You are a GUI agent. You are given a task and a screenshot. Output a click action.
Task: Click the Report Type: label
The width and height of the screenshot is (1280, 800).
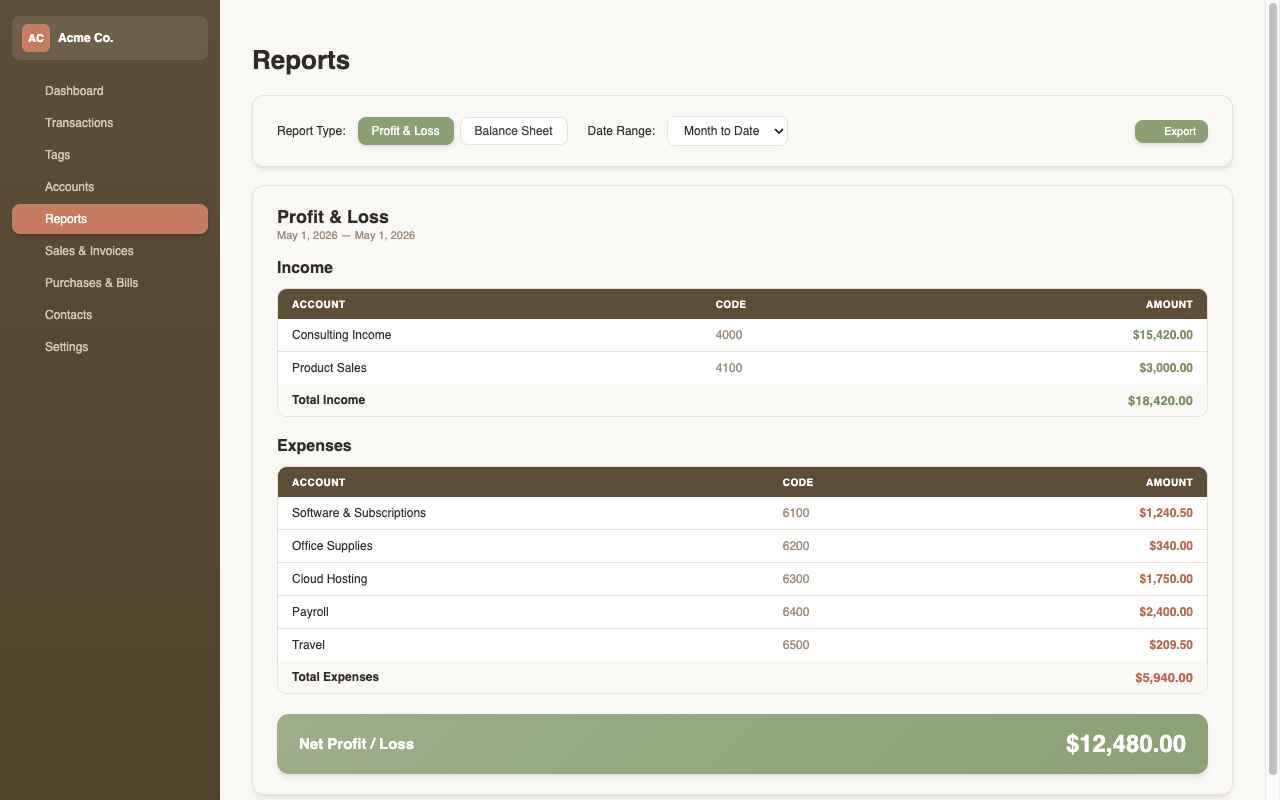coord(311,131)
